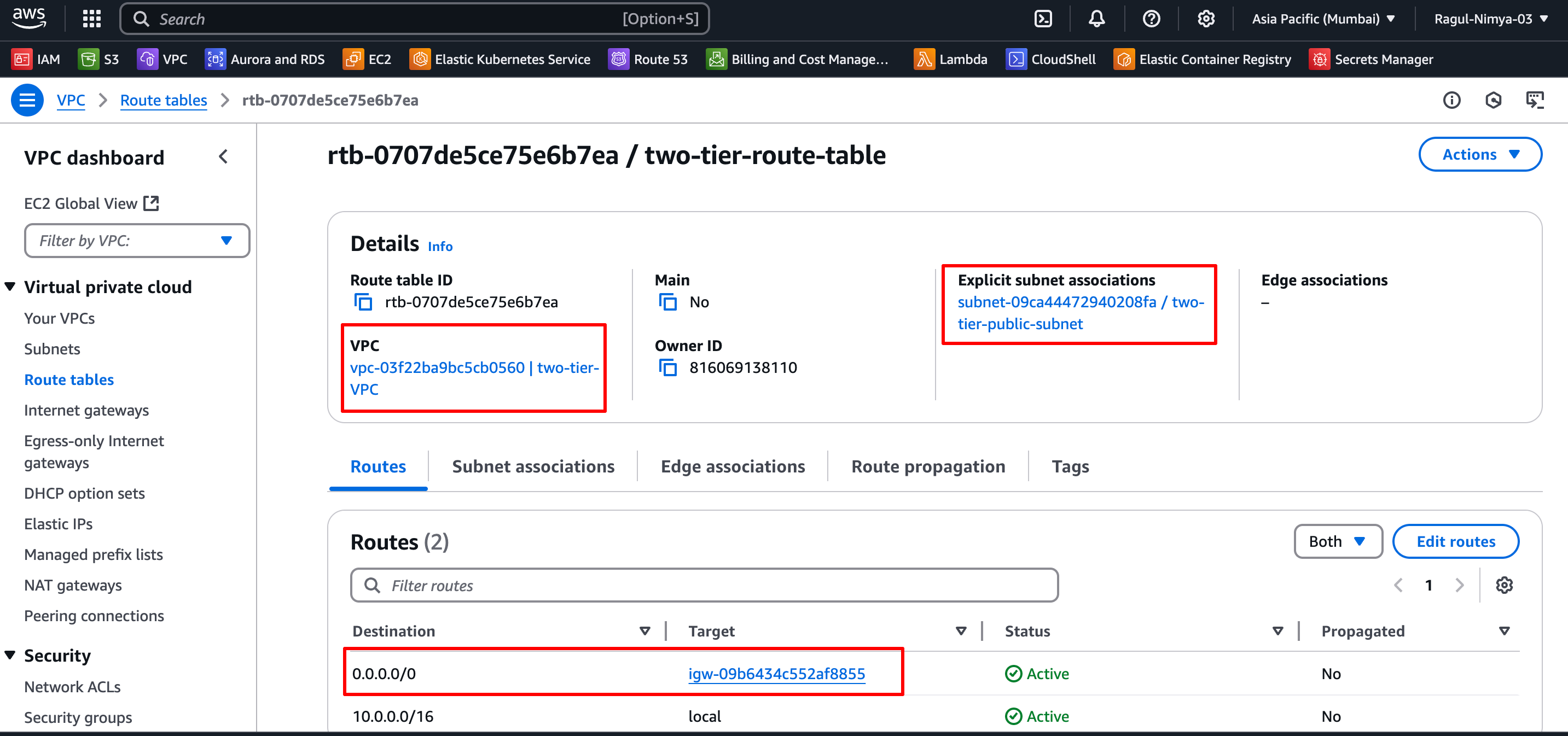Screen dimensions: 1568x736
Task: Open the Filter by VPC dropdown
Action: (137, 240)
